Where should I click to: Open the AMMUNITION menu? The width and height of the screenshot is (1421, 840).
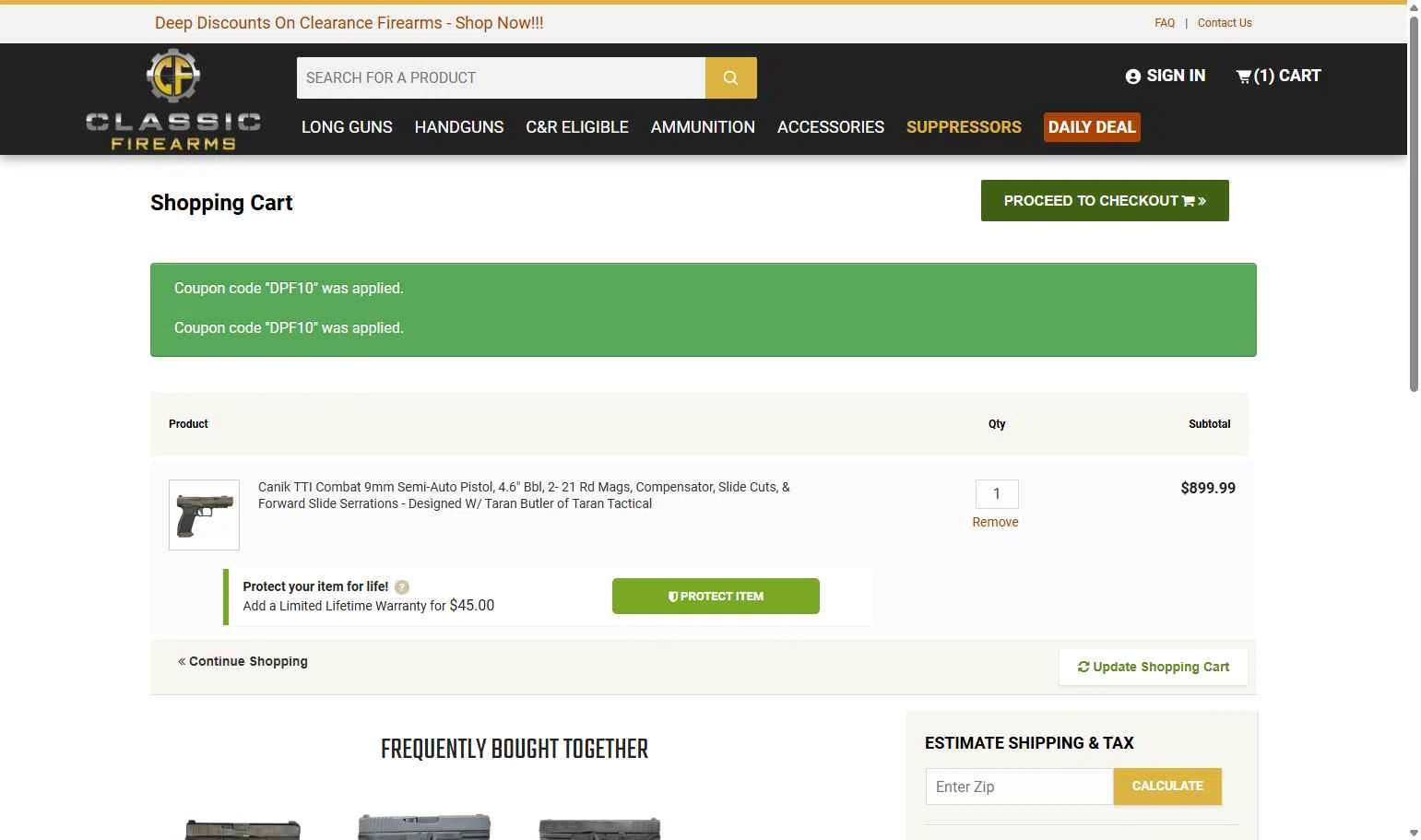tap(703, 127)
